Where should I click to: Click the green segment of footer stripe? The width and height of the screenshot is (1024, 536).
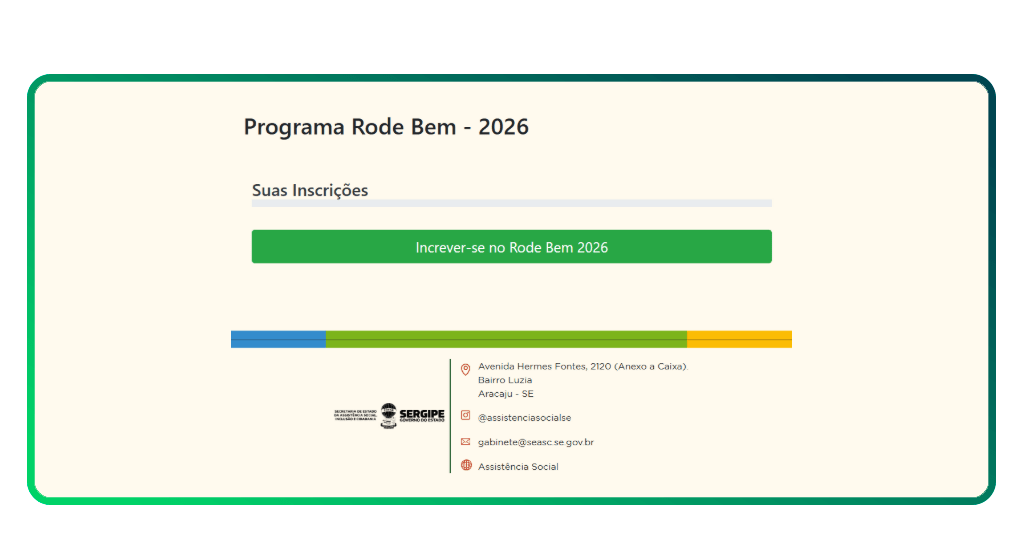pos(506,339)
